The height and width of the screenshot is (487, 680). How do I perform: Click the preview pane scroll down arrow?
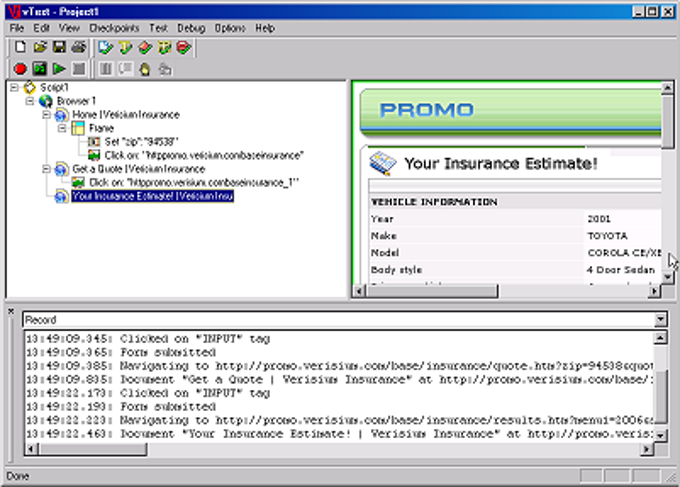tap(667, 277)
